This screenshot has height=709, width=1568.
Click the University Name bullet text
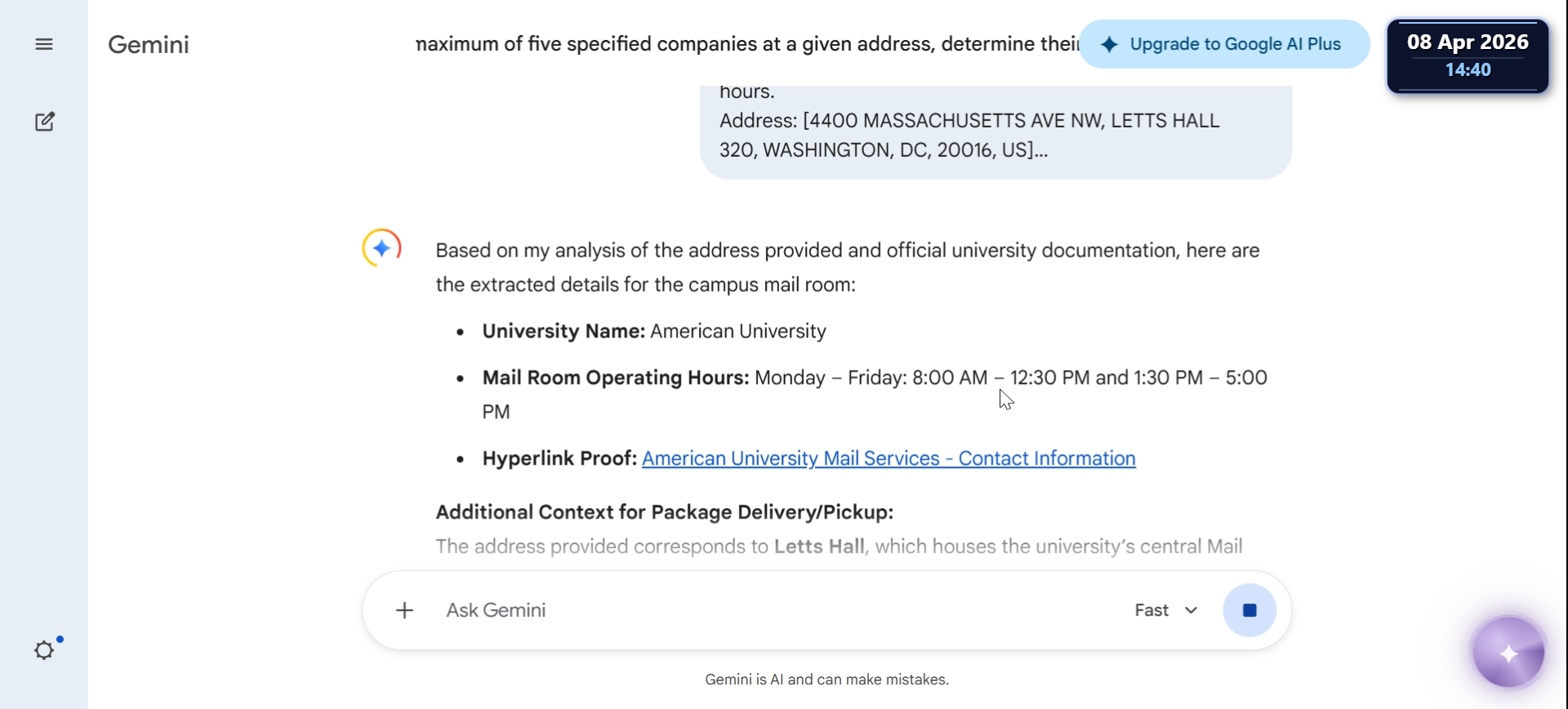[x=654, y=331]
